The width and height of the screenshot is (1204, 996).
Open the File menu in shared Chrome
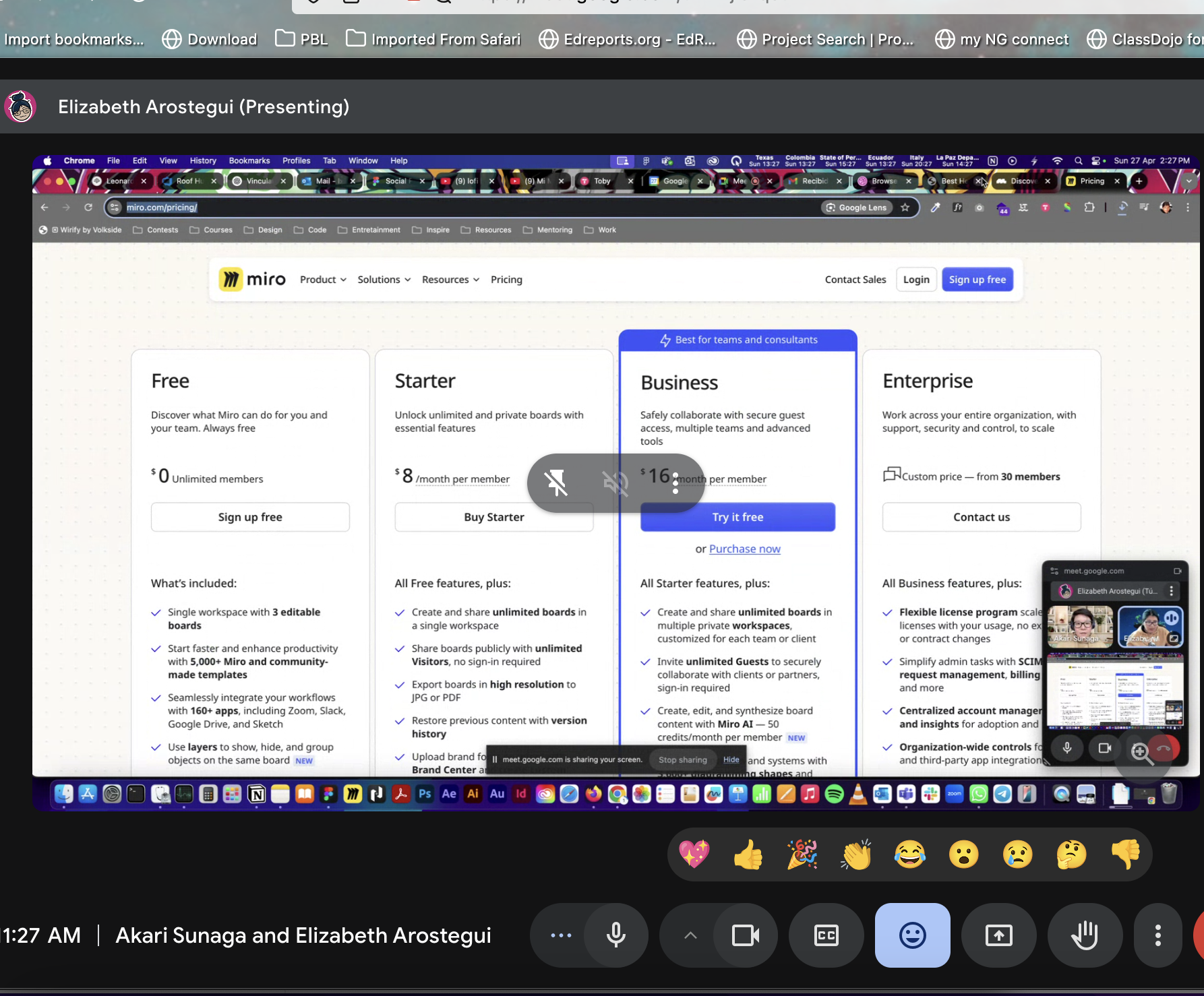pos(113,160)
